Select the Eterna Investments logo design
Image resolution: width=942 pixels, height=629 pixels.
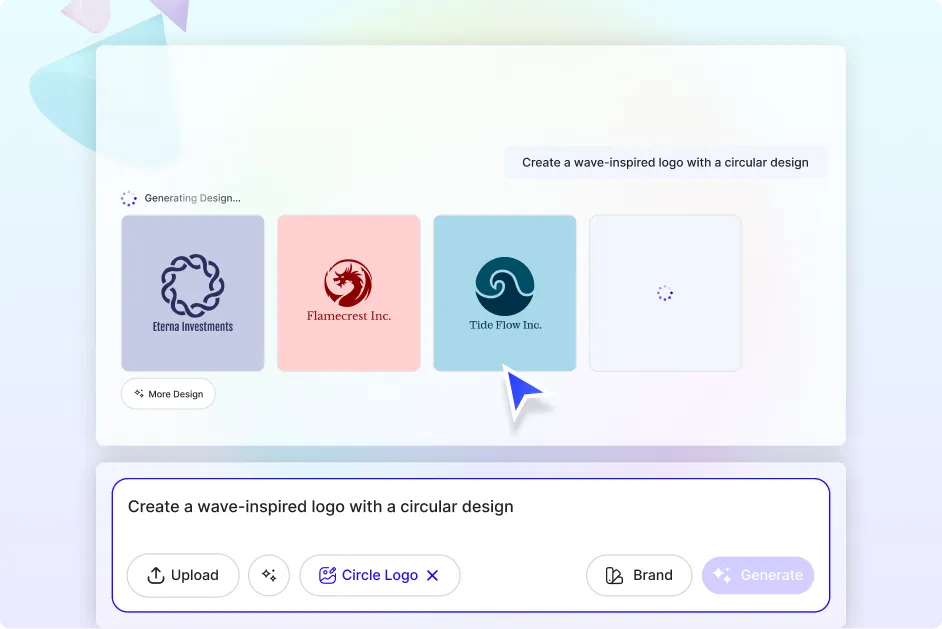tap(192, 292)
